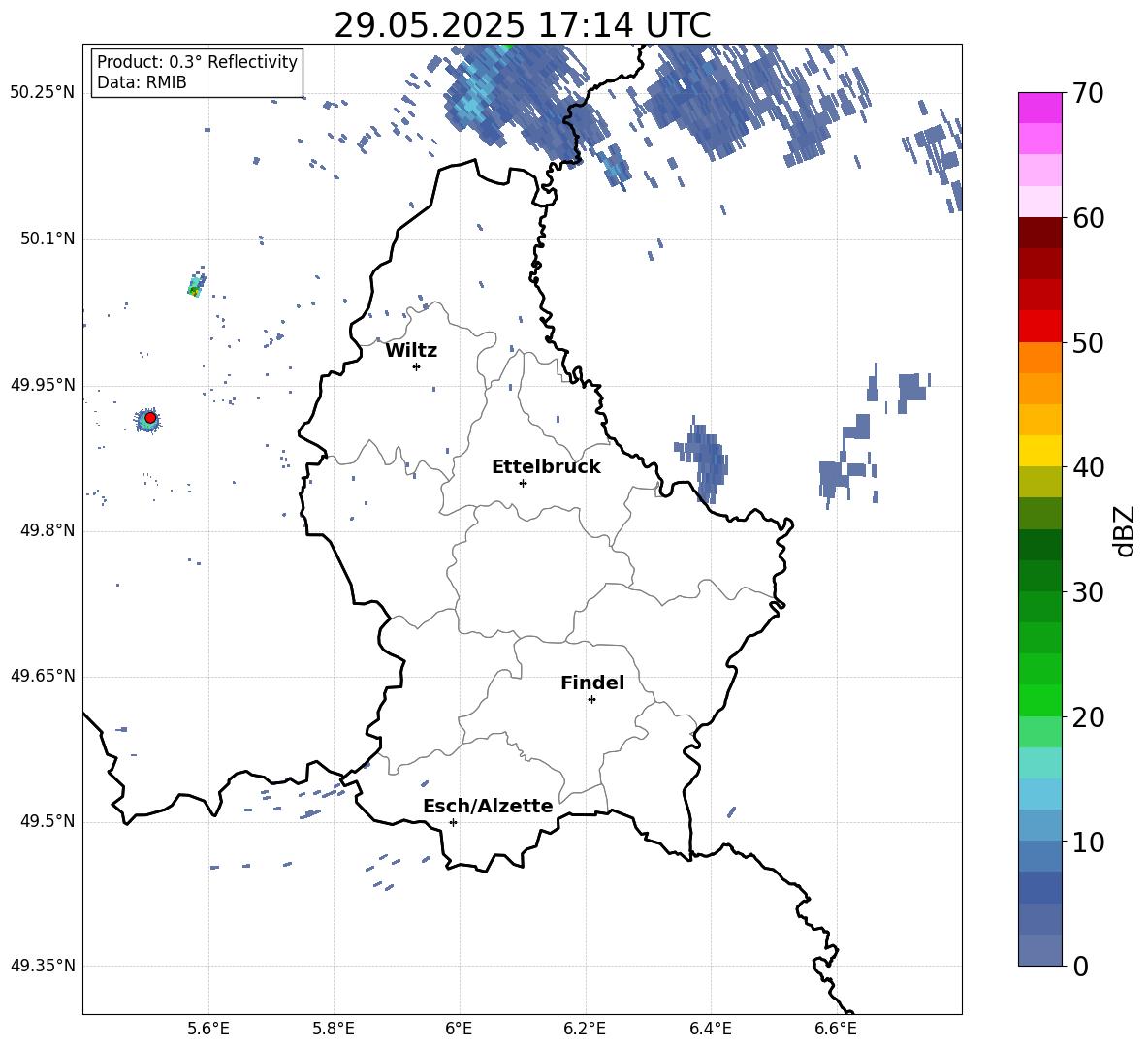Click the bright green colorbar segment above 20

tap(1039, 700)
